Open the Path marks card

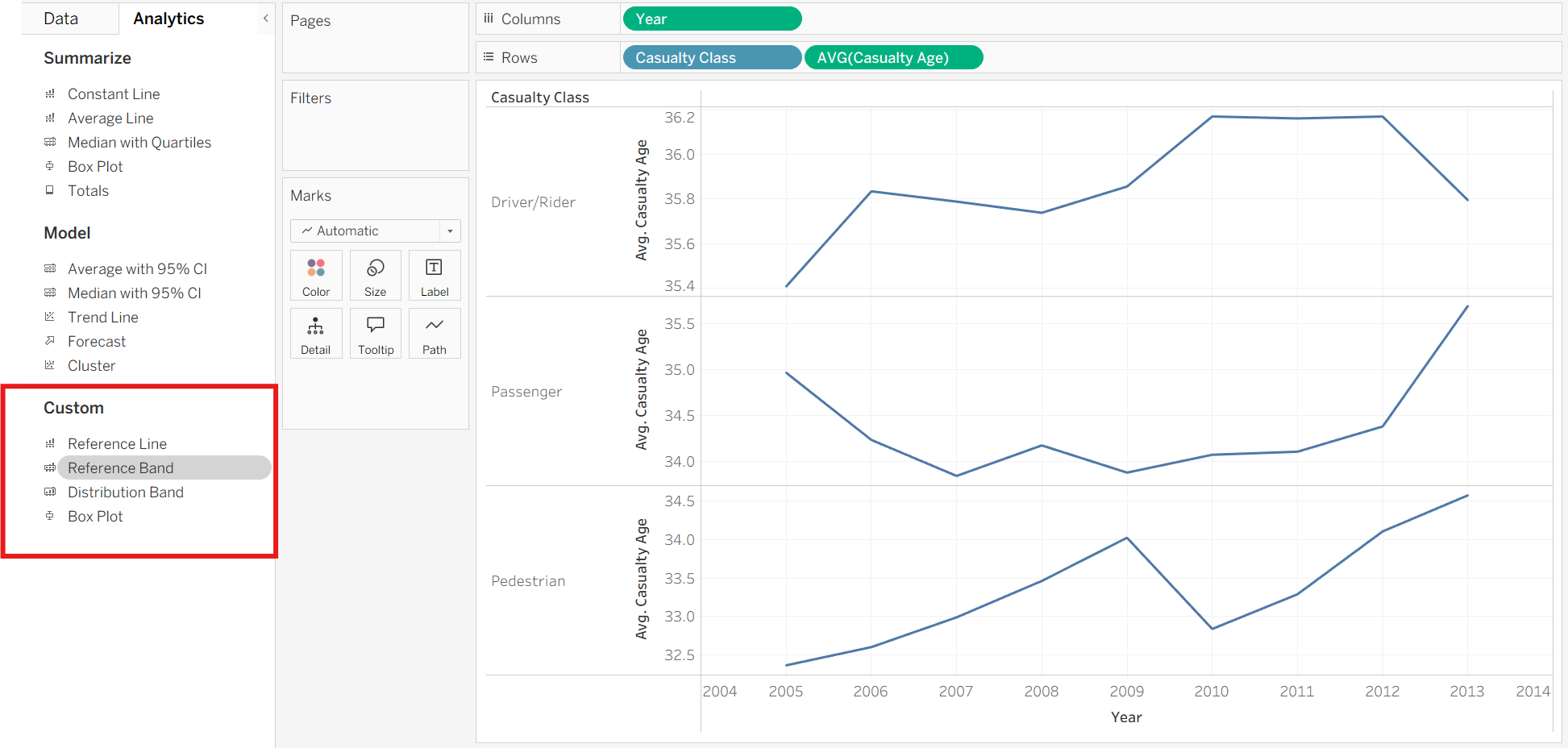[434, 334]
